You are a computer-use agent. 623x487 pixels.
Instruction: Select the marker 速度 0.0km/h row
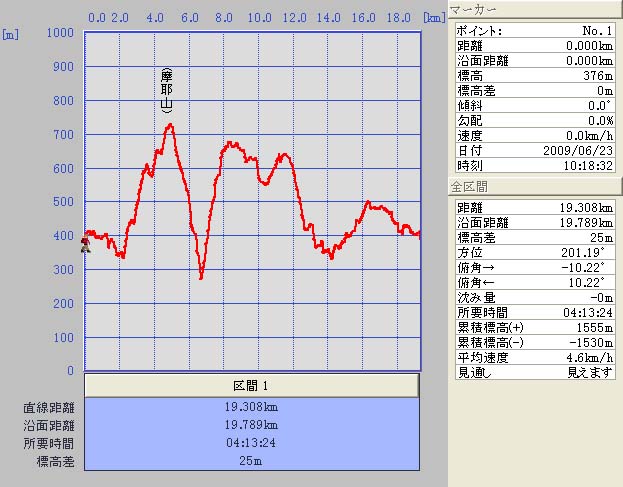(x=535, y=135)
